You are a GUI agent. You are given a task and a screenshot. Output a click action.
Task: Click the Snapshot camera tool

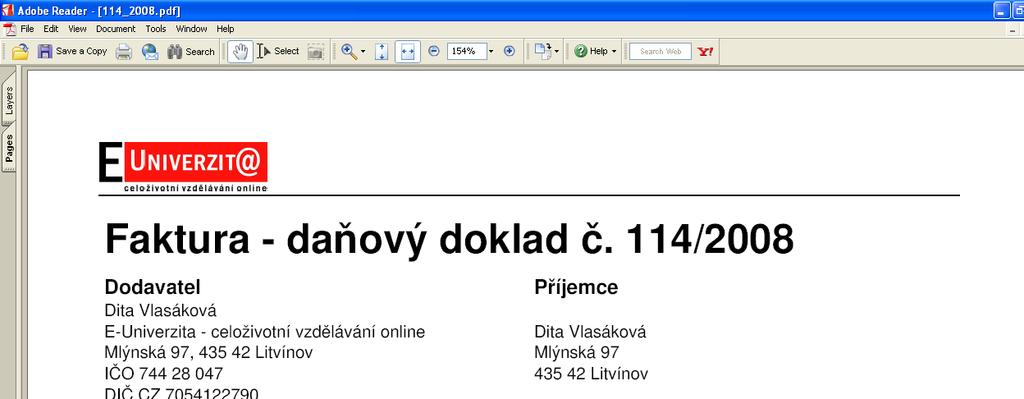coord(316,52)
